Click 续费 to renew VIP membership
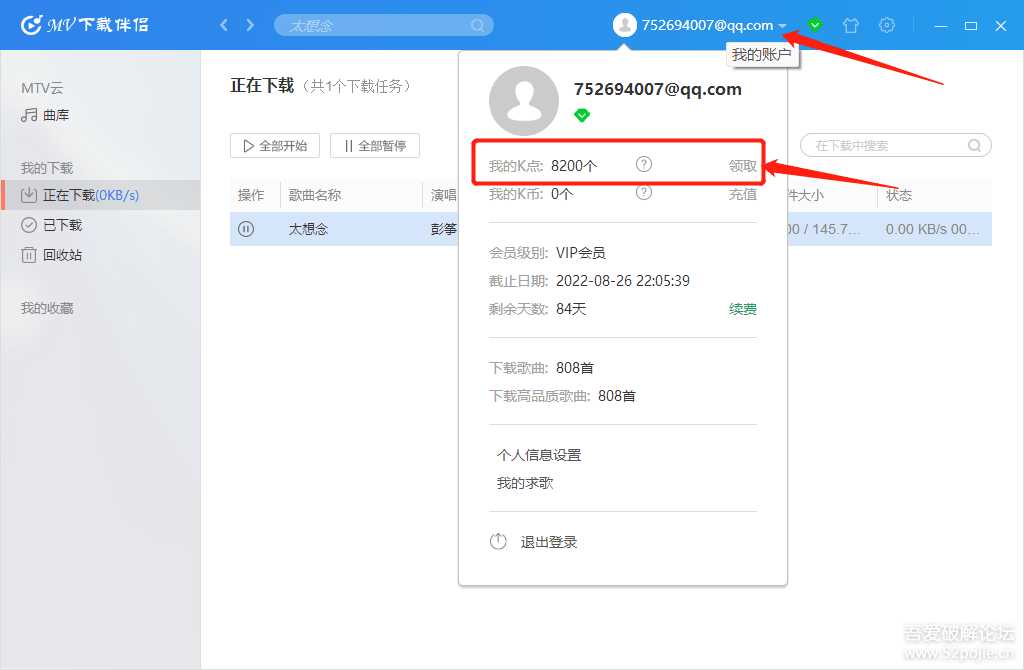The width and height of the screenshot is (1024, 670). coord(741,309)
